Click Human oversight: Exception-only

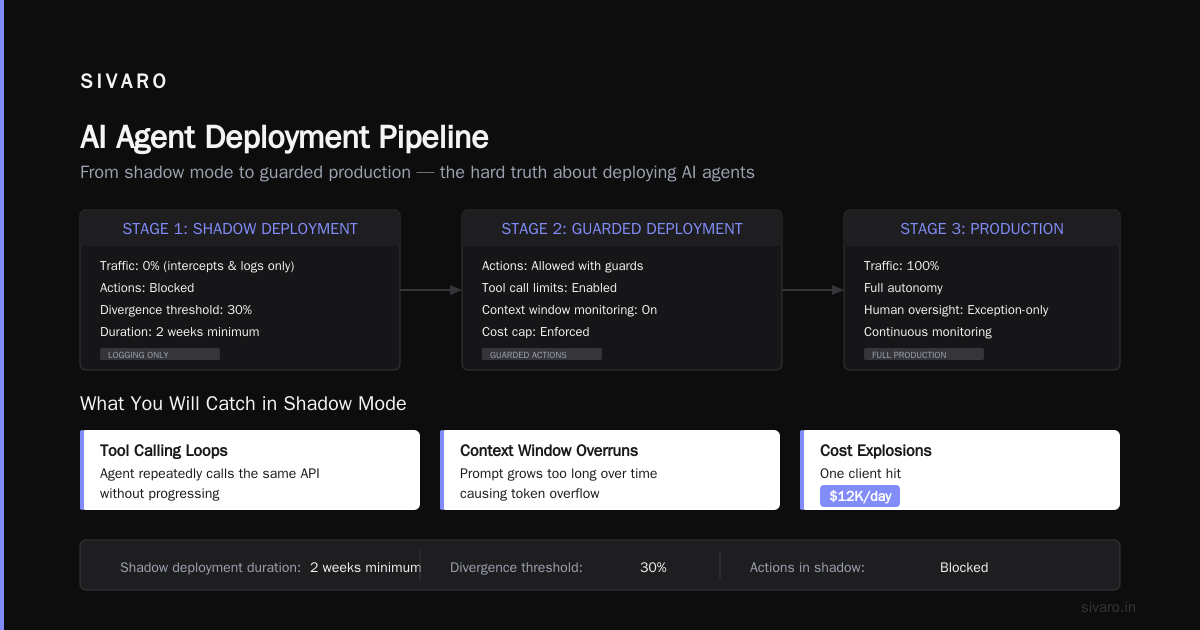tap(956, 310)
